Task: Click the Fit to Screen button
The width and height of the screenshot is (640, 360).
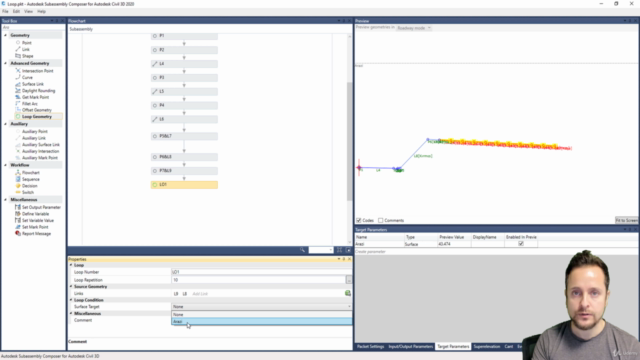Action: (626, 220)
